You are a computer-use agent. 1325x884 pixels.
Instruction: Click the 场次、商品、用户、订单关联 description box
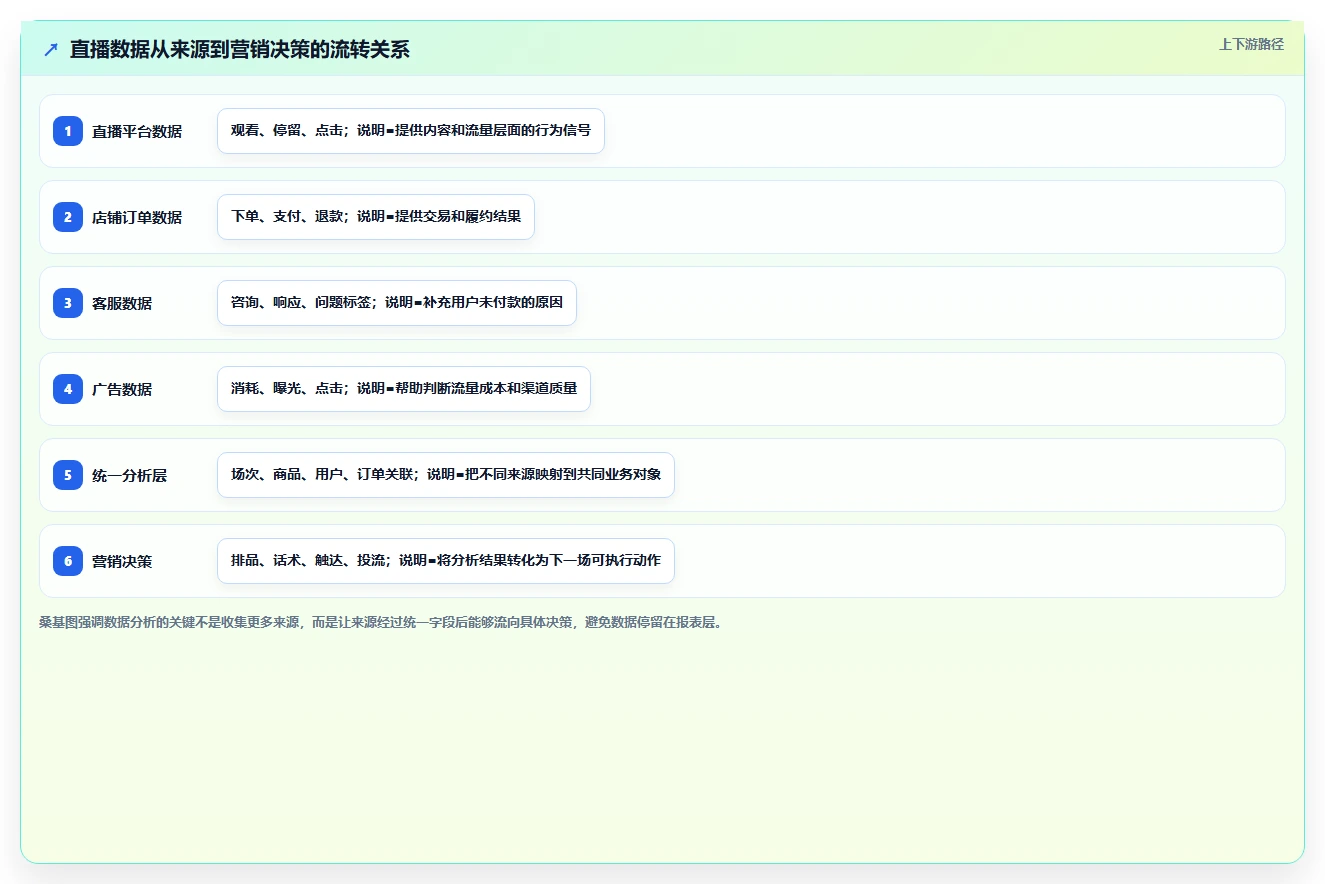446,475
